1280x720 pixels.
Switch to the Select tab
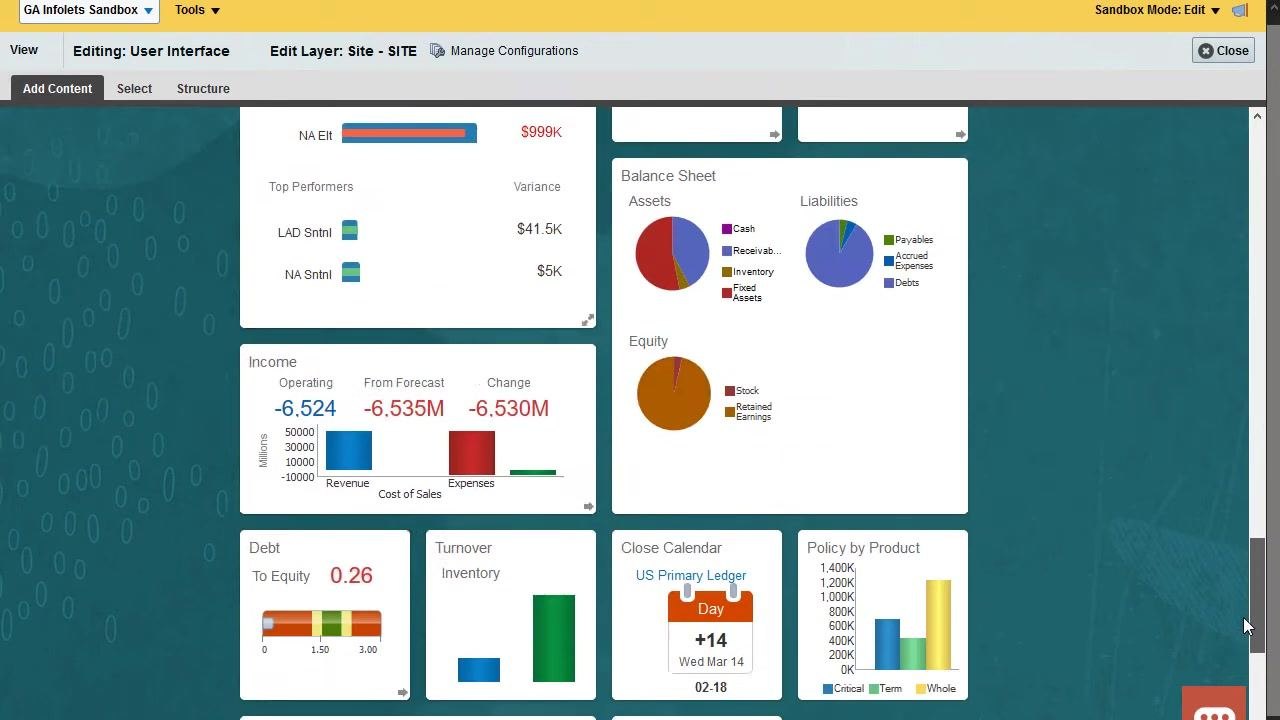[x=134, y=89]
